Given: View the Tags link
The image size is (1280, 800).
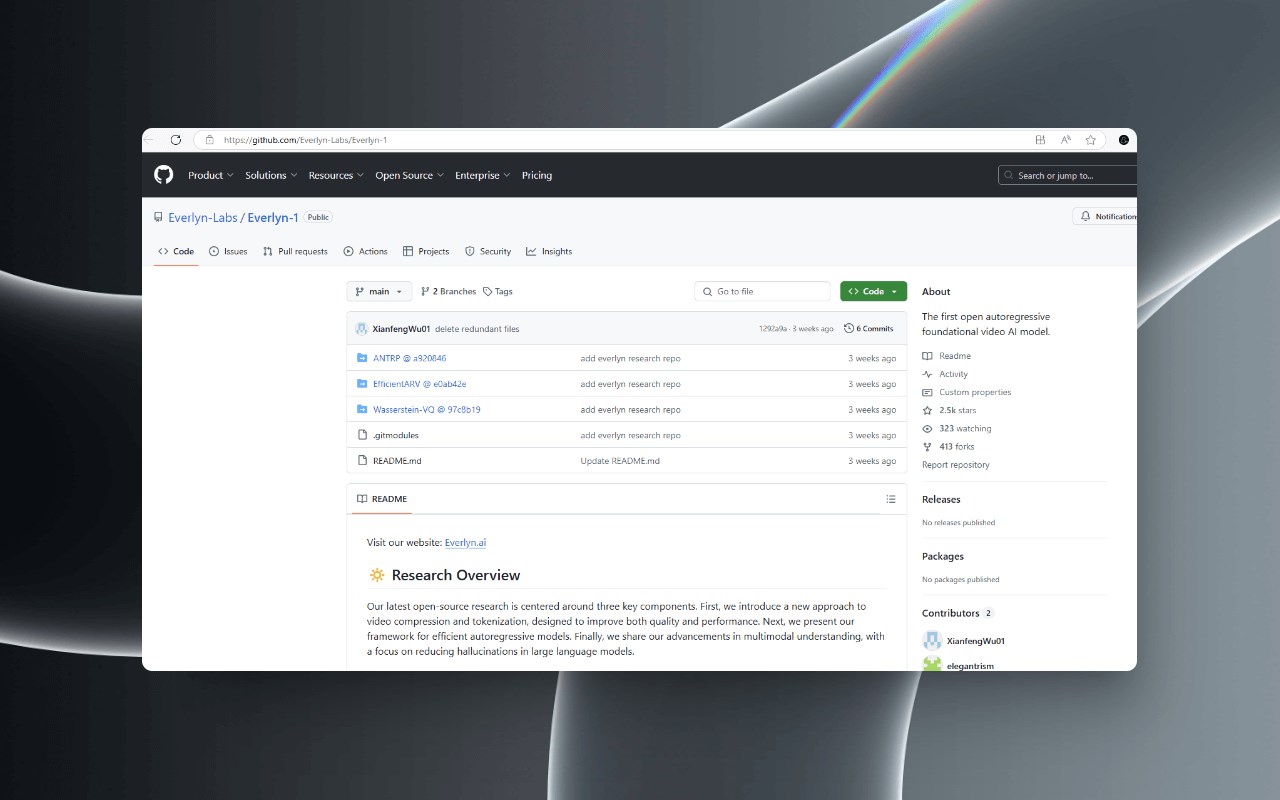Looking at the screenshot, I should 498,291.
